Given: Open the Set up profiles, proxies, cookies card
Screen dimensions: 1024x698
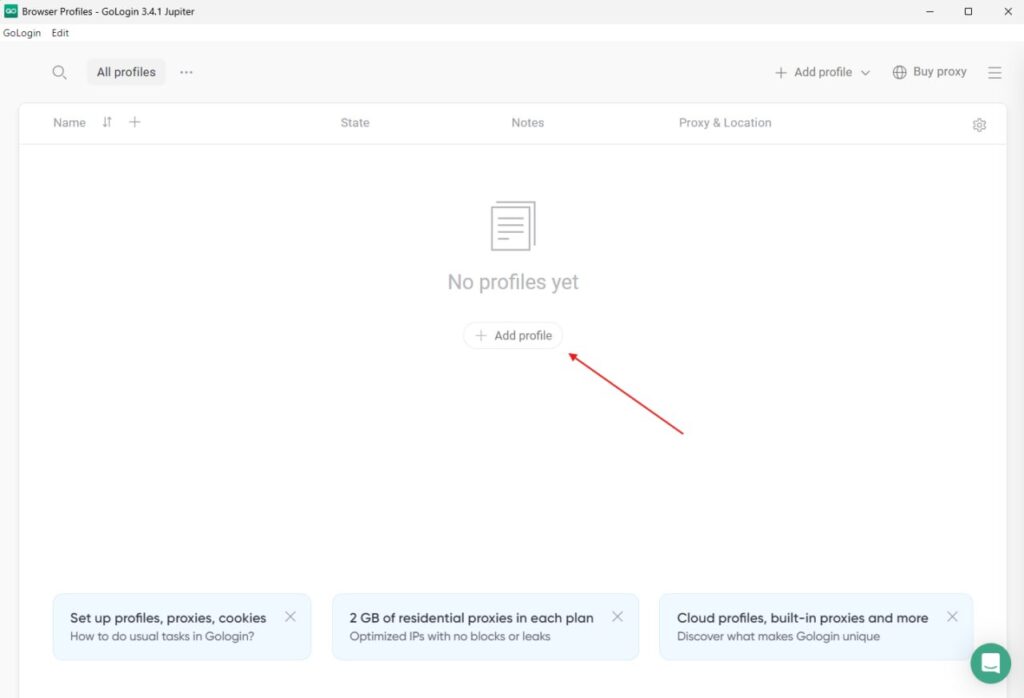Looking at the screenshot, I should click(182, 627).
